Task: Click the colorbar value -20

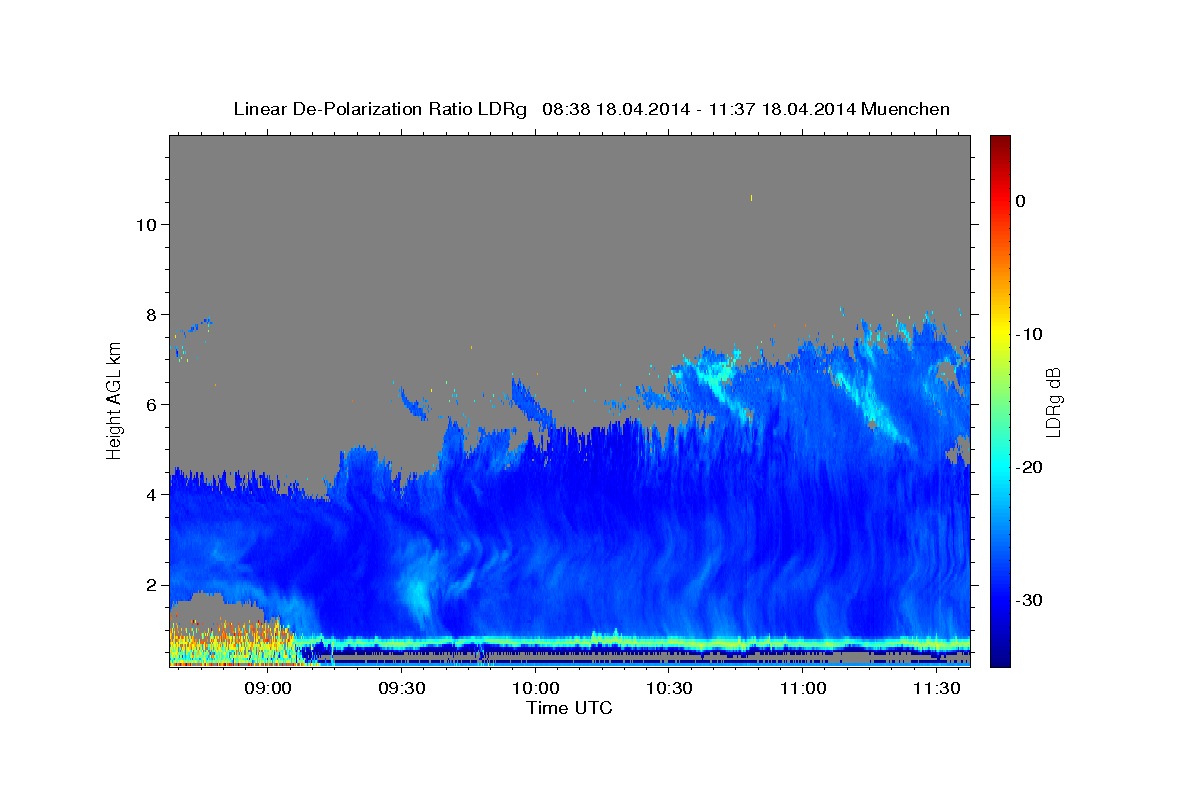Action: [1029, 467]
